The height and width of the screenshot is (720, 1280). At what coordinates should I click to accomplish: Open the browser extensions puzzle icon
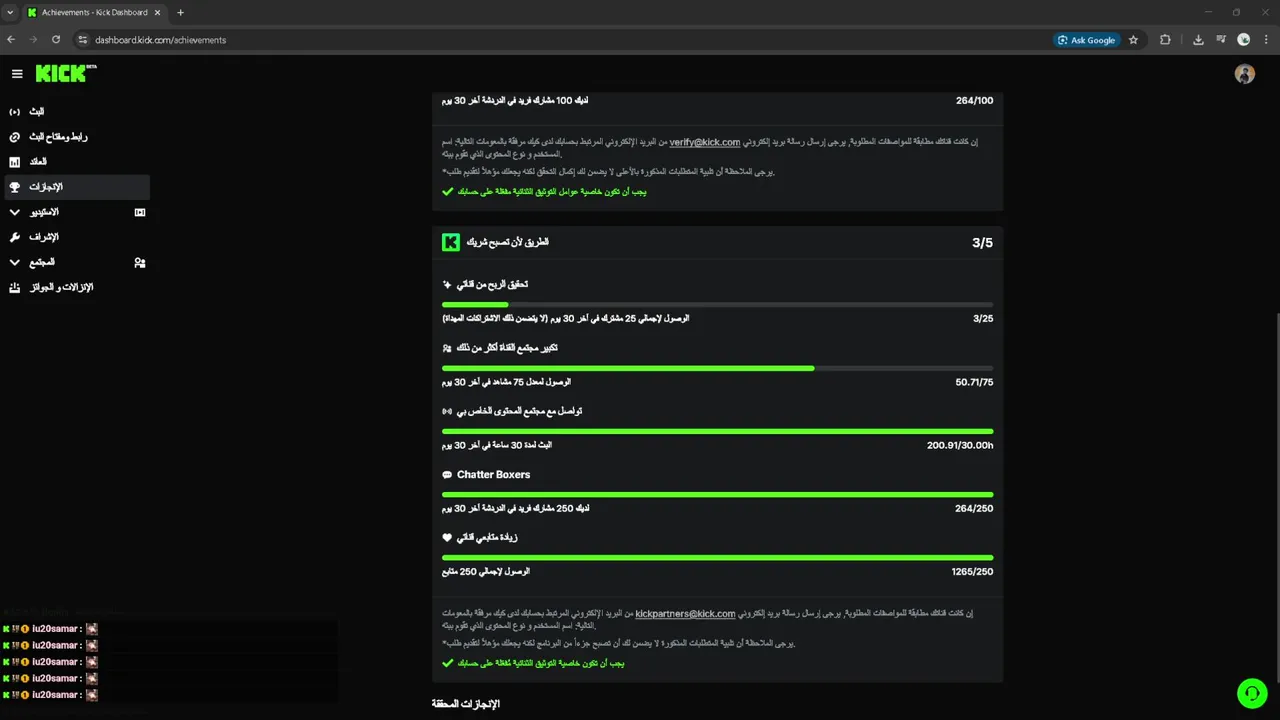coord(1165,40)
